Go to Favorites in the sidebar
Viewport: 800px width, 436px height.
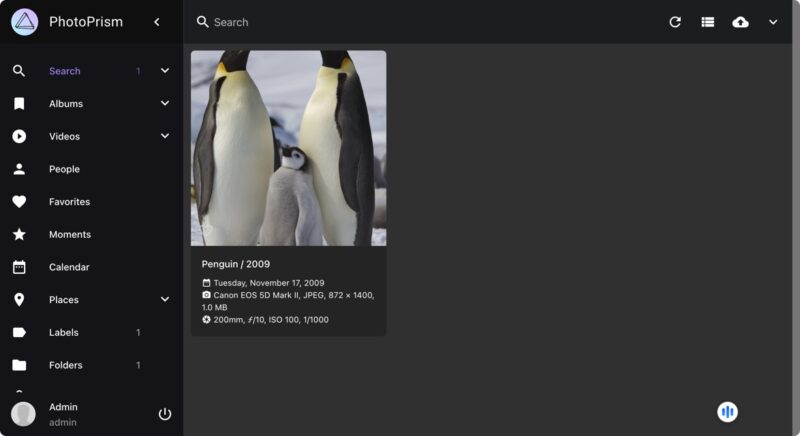point(69,202)
